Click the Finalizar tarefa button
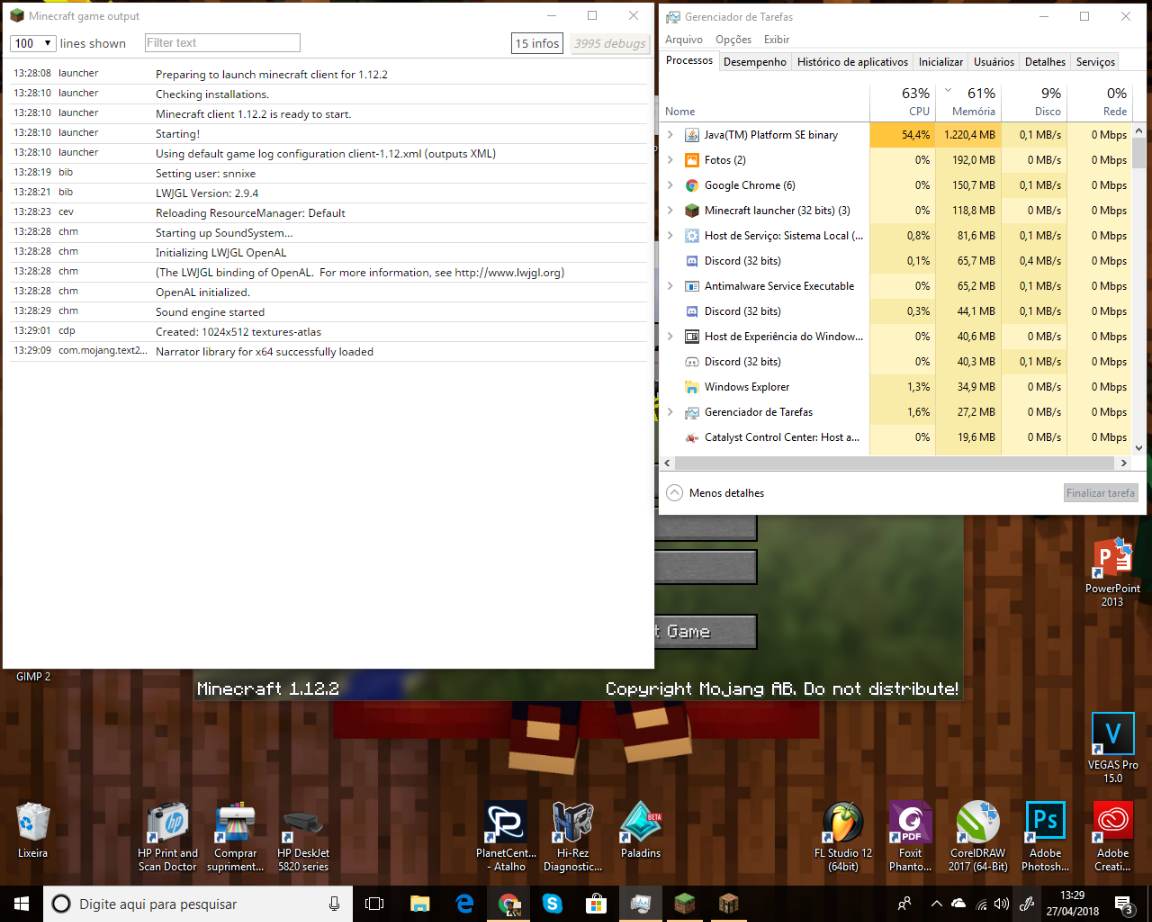The image size is (1152, 922). pos(1100,493)
